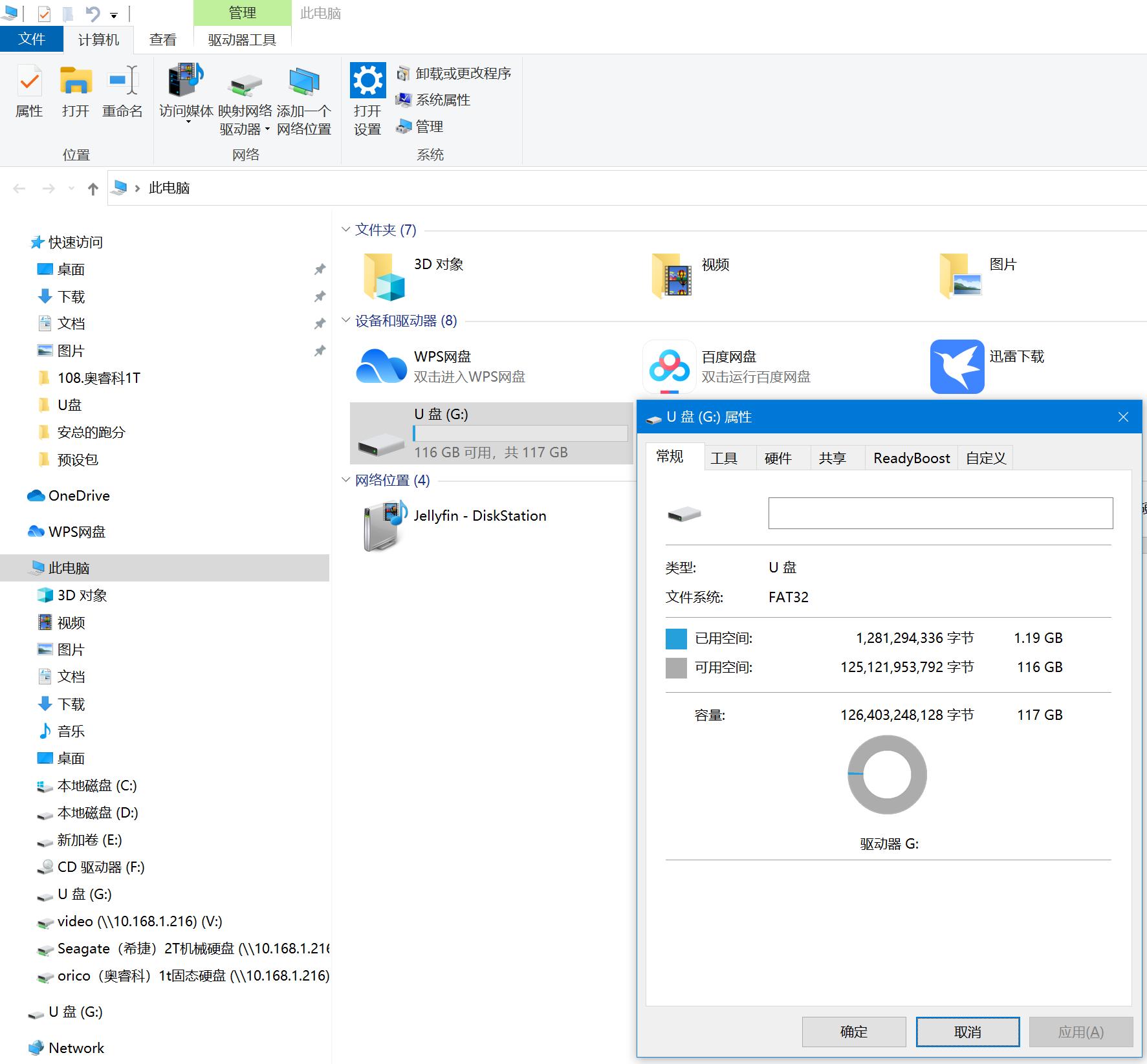Switch to ReadyBoost tab in properties dialog
This screenshot has height=1064, width=1147.
coord(912,458)
